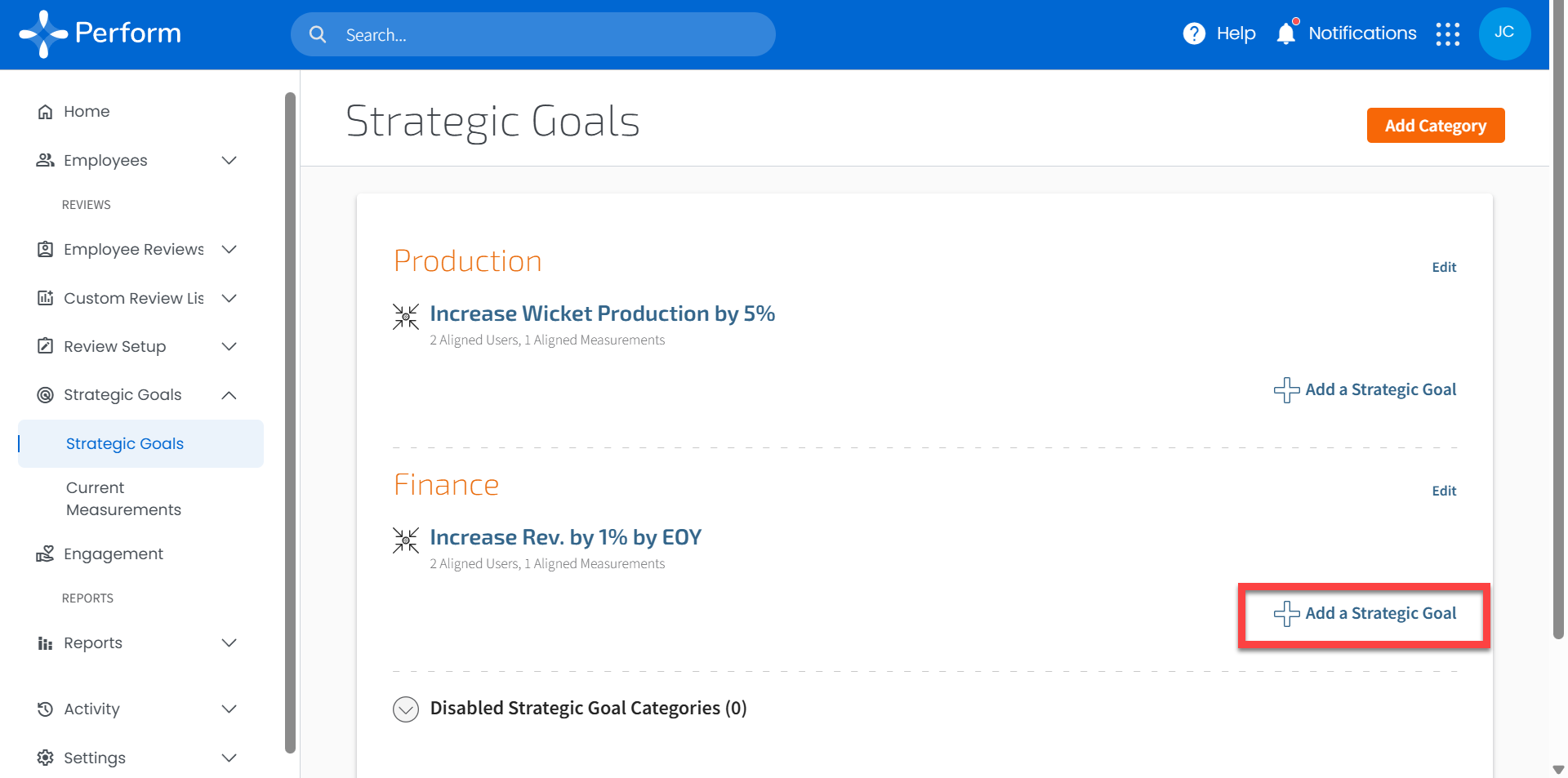1568x778 pixels.
Task: Click the plus icon under Finance category
Action: click(1287, 614)
